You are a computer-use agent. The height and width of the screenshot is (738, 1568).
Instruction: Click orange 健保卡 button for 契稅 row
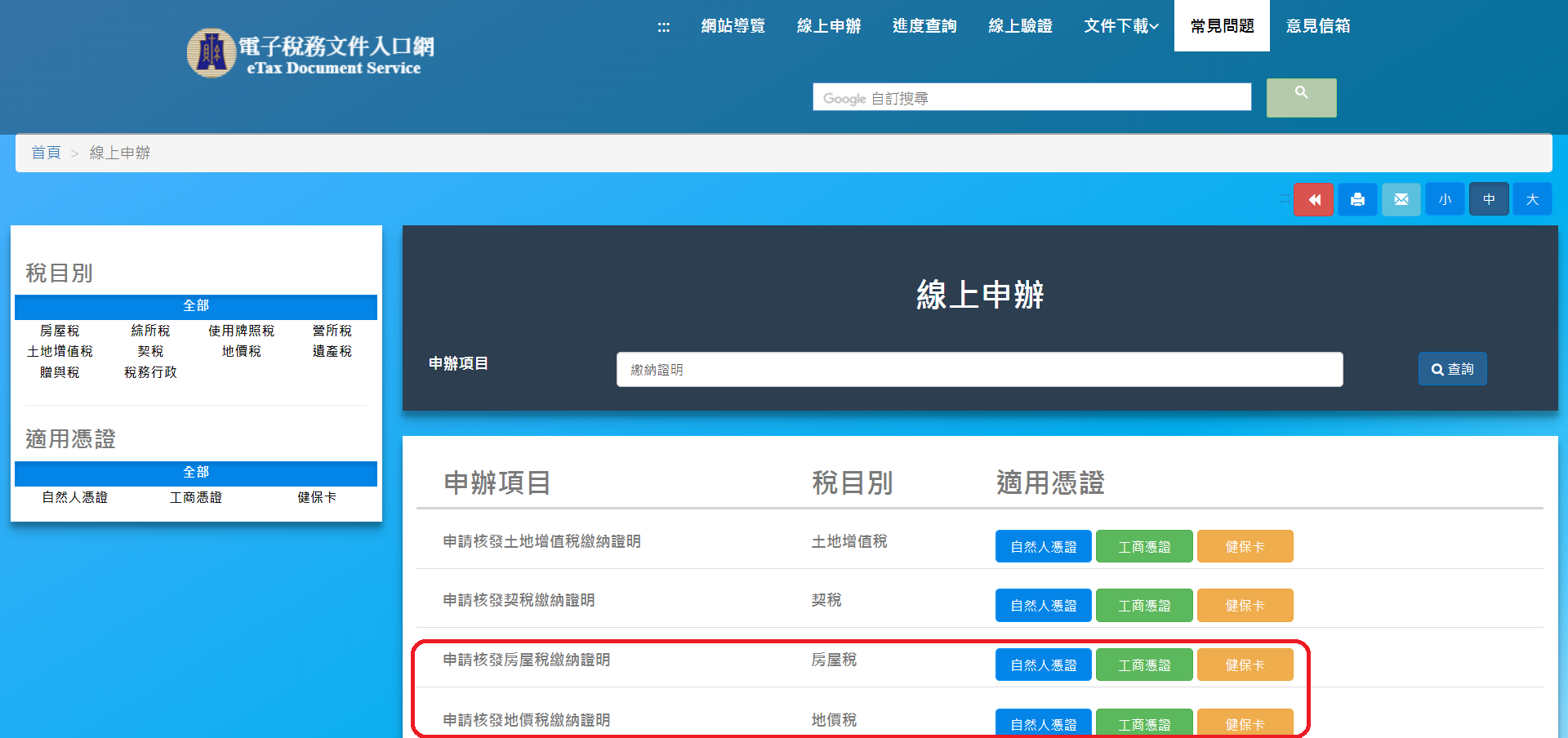pyautogui.click(x=1245, y=606)
